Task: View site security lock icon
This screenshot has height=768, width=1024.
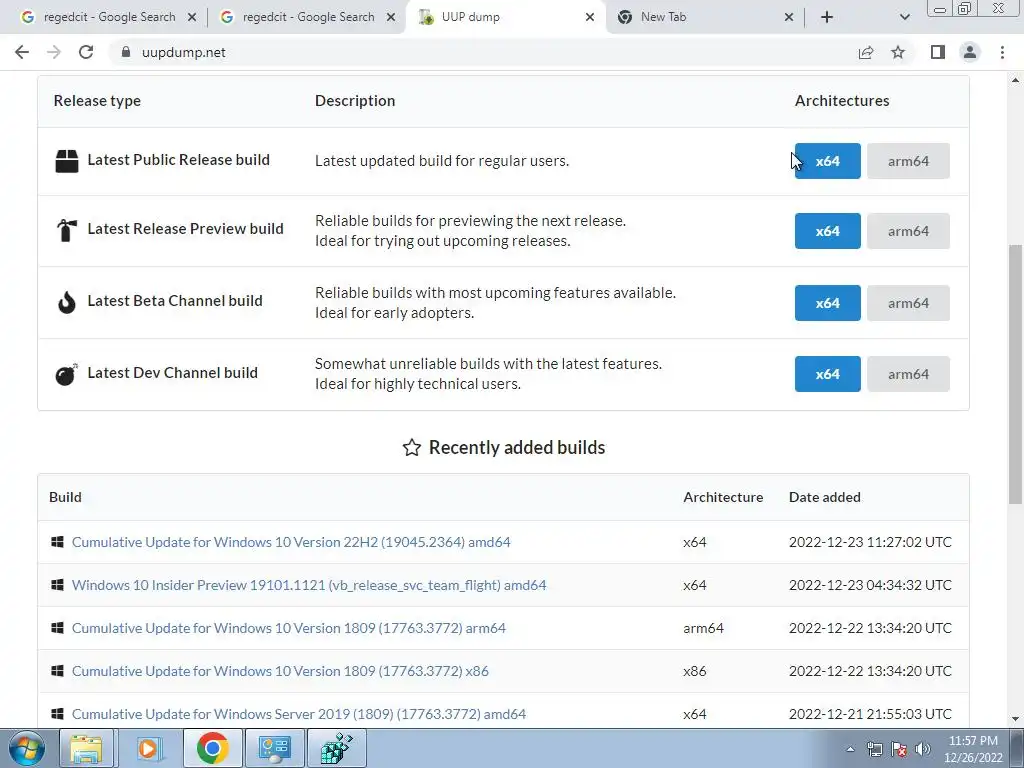Action: click(126, 52)
